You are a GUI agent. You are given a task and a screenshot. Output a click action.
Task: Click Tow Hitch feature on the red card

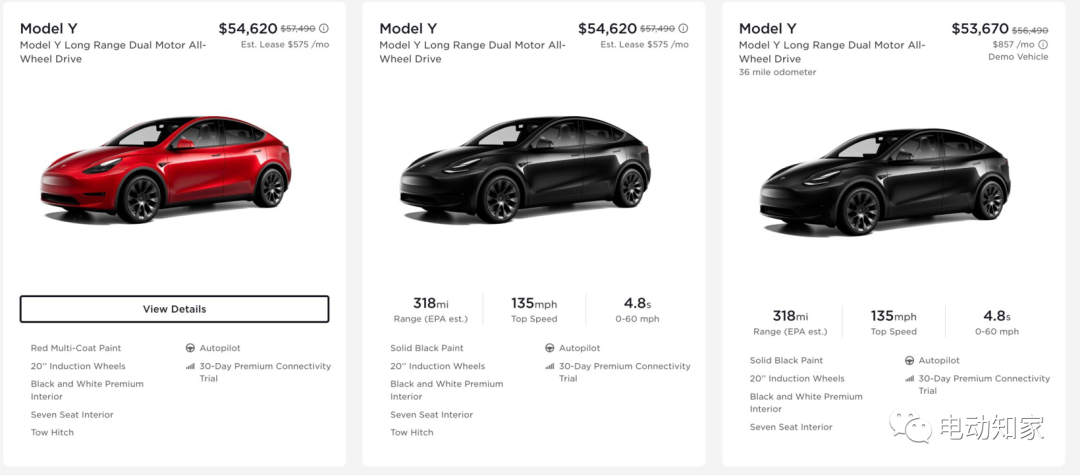pos(52,432)
